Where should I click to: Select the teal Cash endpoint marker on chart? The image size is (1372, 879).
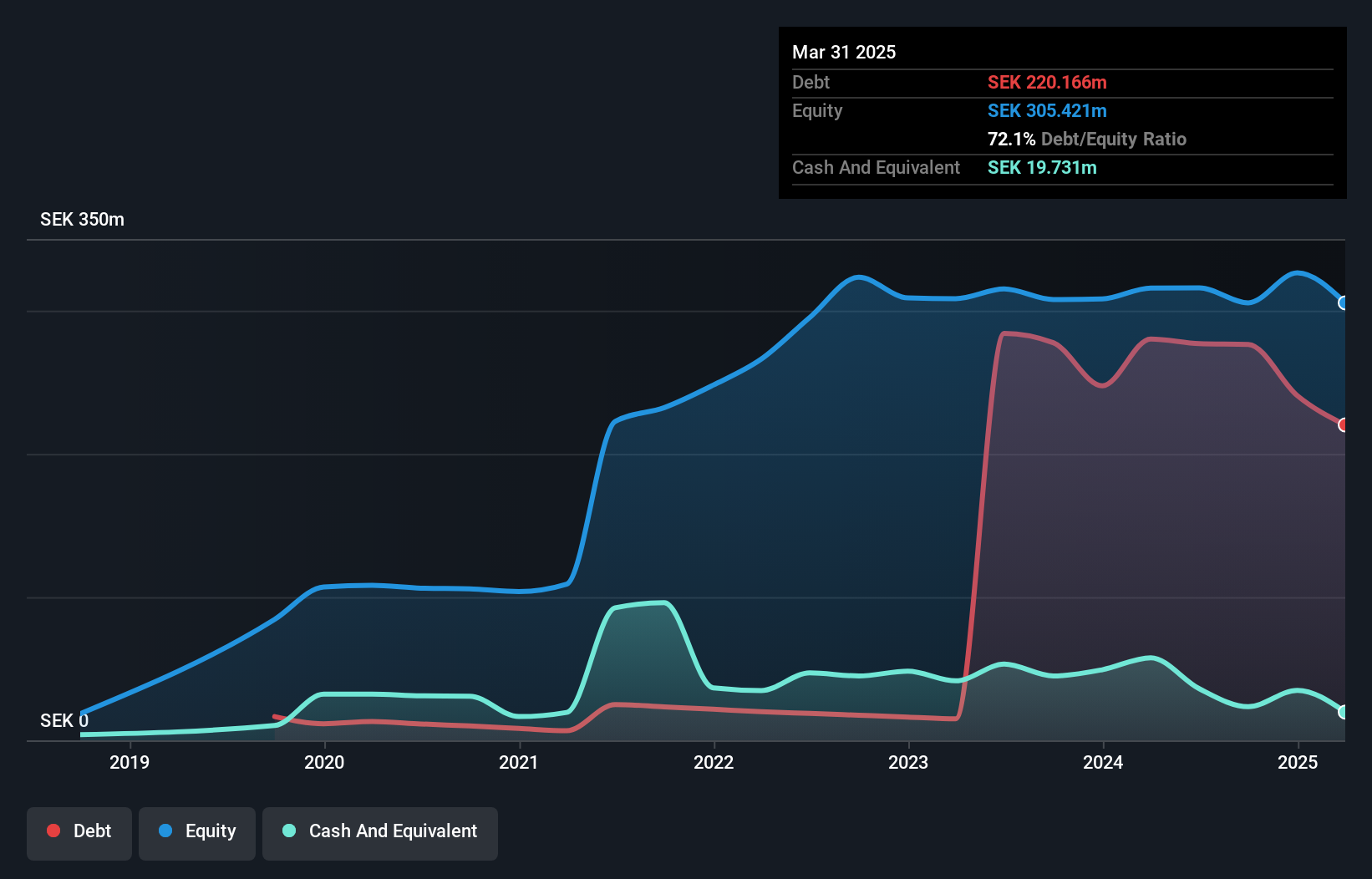(1344, 712)
